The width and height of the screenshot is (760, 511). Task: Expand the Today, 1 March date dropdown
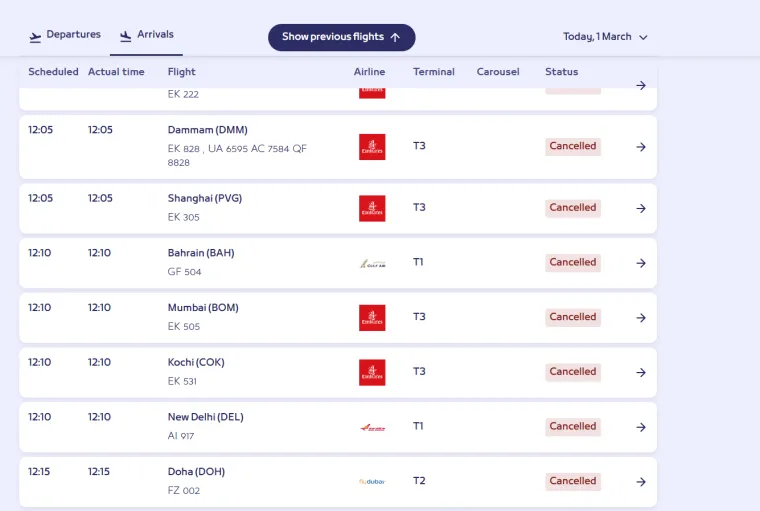click(605, 37)
